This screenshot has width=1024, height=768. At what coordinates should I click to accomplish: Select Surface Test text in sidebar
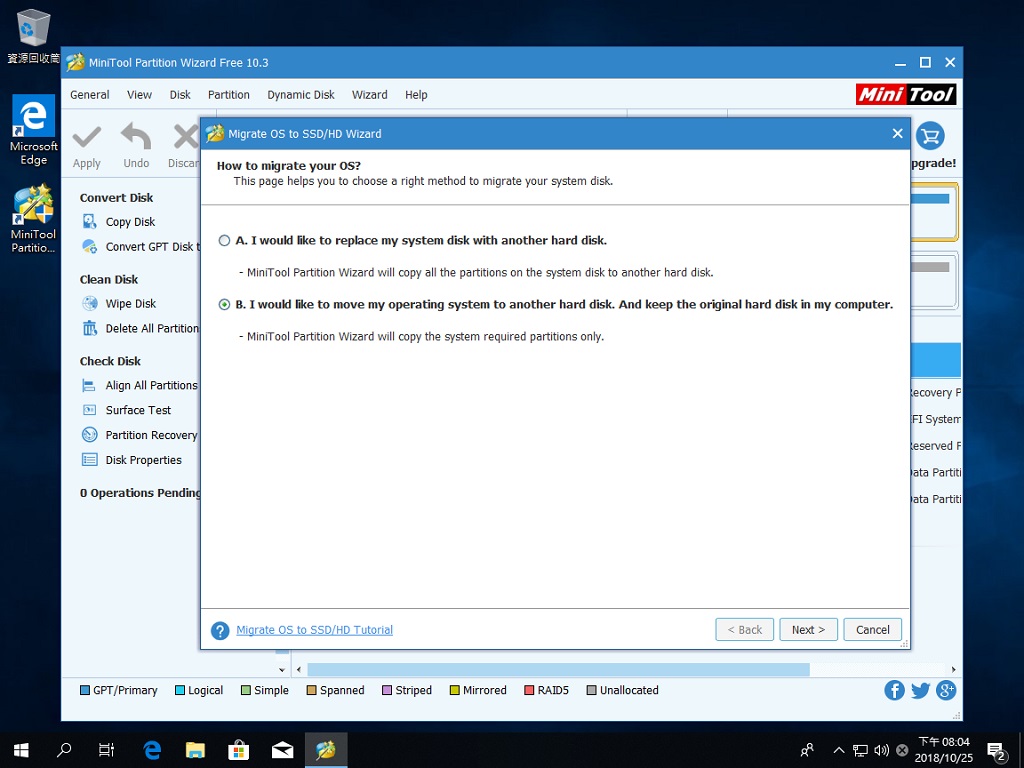point(138,410)
